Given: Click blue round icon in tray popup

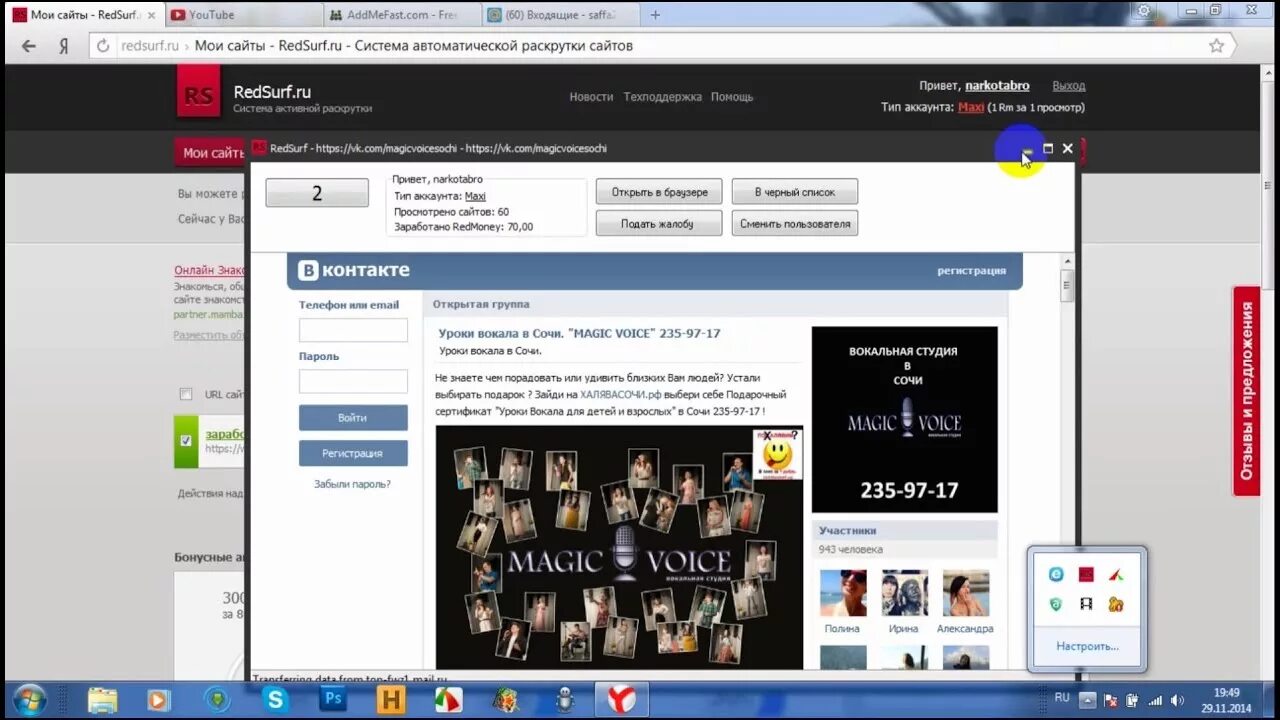Looking at the screenshot, I should click(x=1056, y=574).
